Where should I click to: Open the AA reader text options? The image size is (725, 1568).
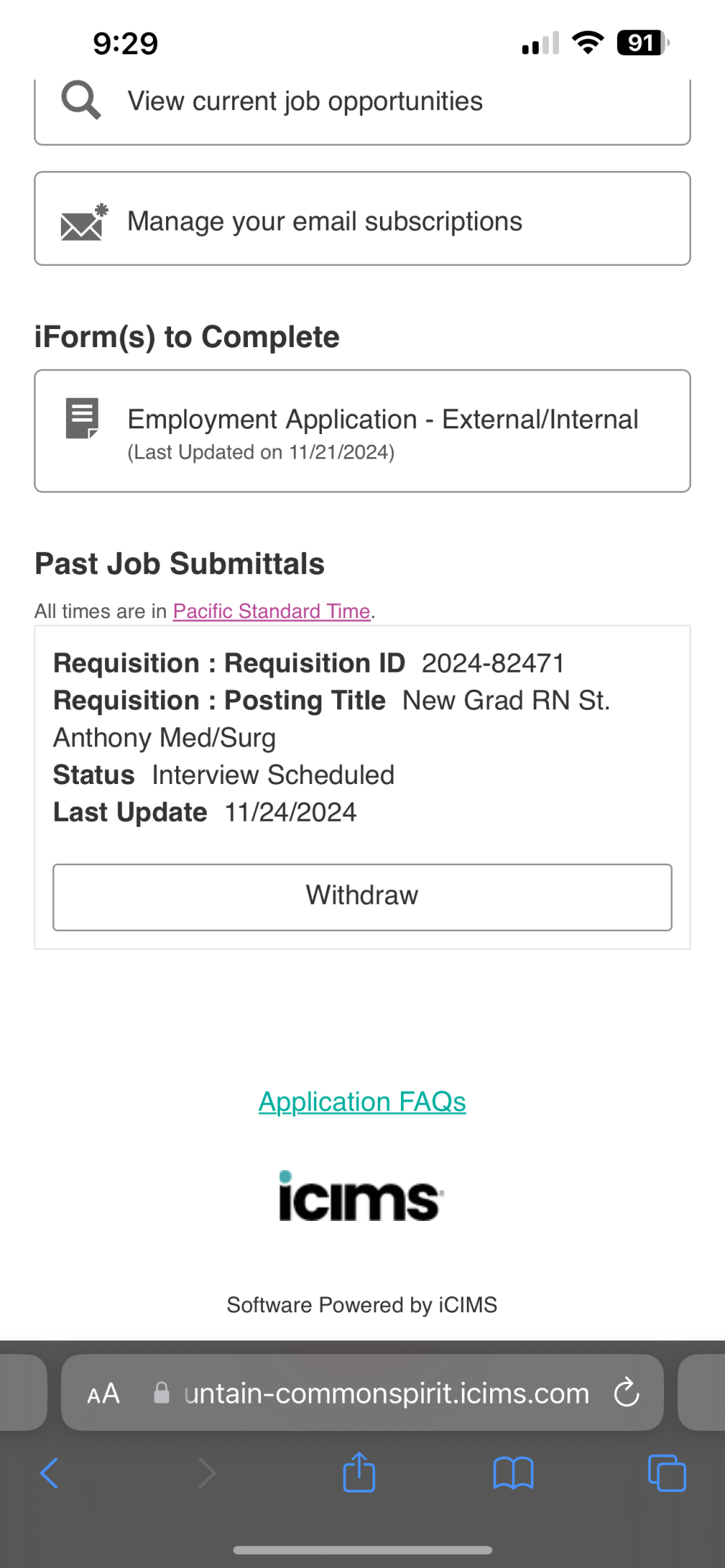coord(103,1393)
